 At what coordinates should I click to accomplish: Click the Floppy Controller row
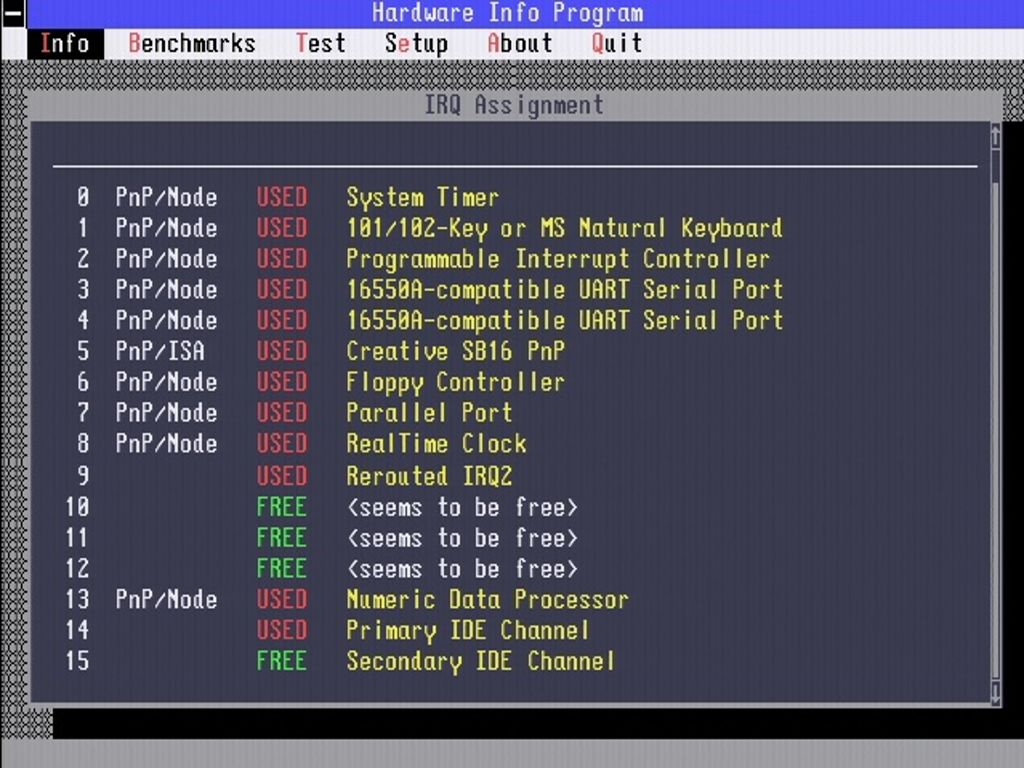pos(515,382)
